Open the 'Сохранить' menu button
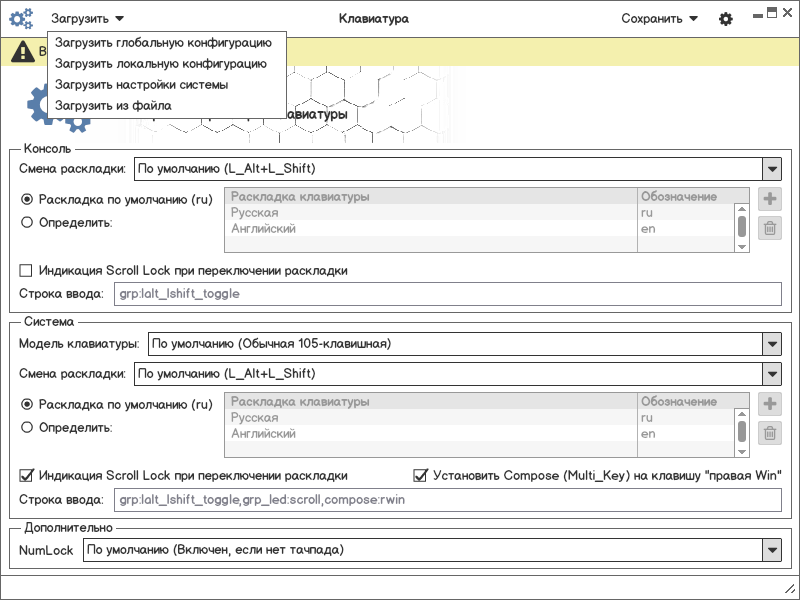This screenshot has height=600, width=800. [658, 19]
